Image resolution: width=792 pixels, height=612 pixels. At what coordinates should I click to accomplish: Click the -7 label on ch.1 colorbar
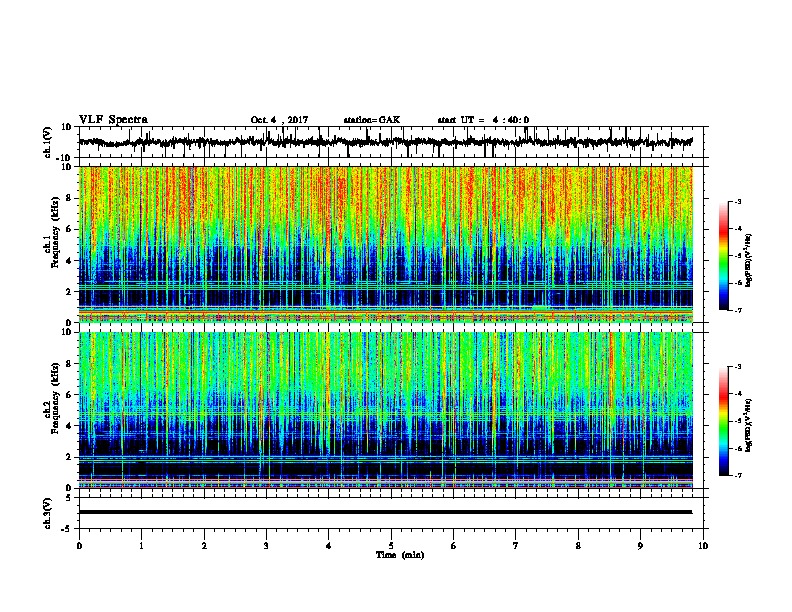(x=737, y=310)
